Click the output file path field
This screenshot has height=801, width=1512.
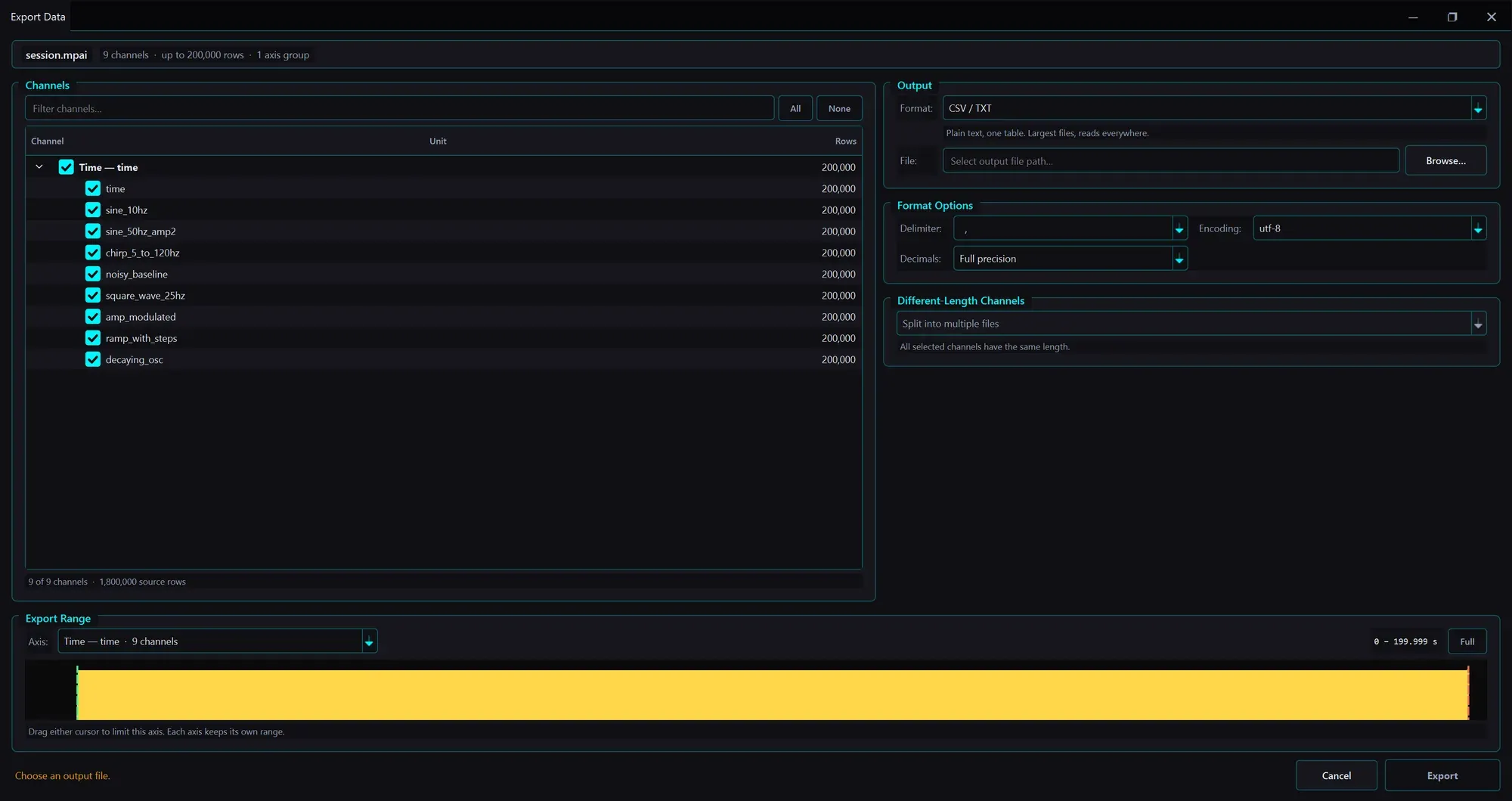click(1170, 160)
